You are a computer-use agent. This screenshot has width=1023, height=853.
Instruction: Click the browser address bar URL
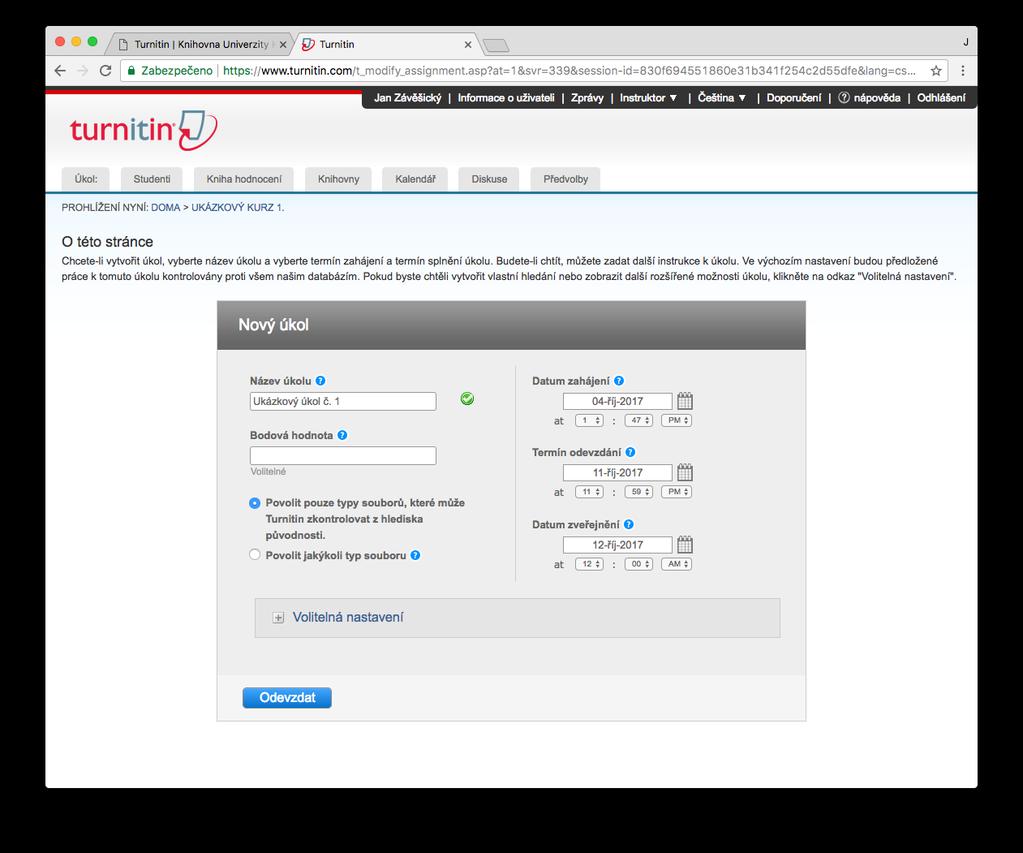(x=569, y=70)
